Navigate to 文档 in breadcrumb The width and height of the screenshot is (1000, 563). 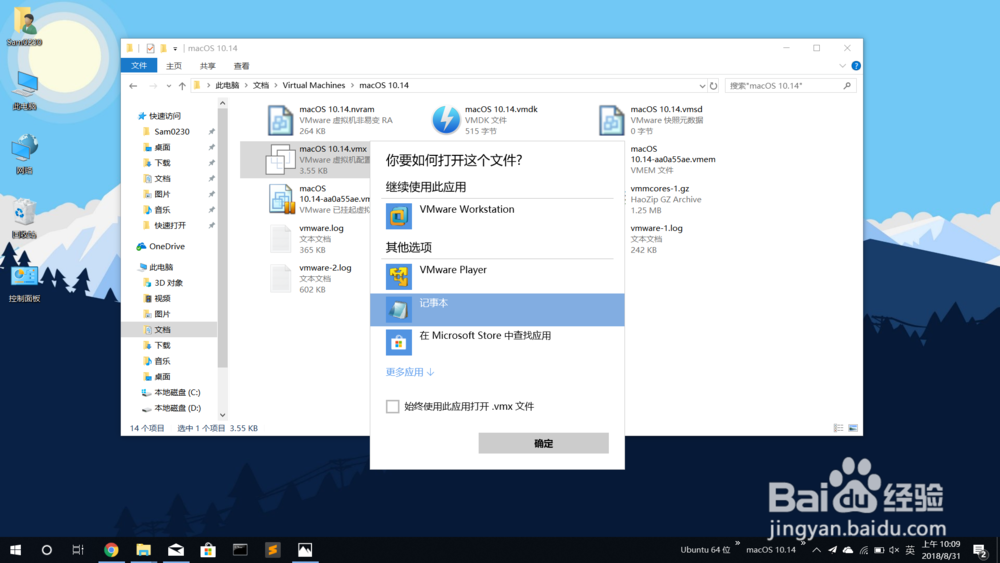coord(261,85)
